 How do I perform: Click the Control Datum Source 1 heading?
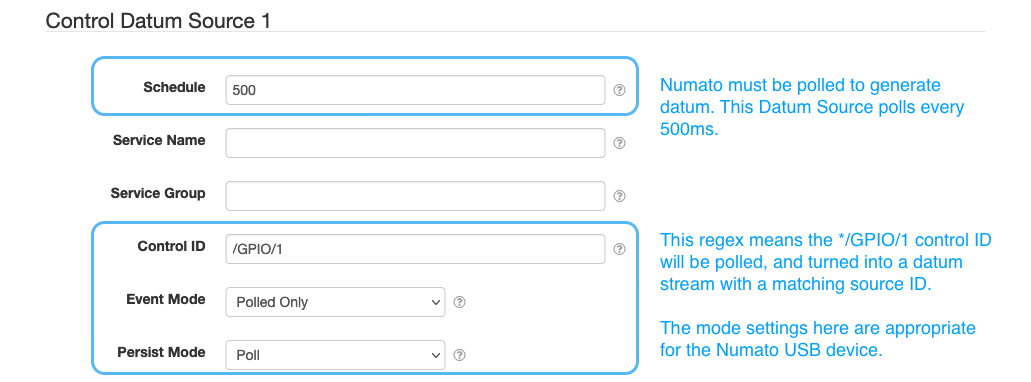pyautogui.click(x=158, y=20)
